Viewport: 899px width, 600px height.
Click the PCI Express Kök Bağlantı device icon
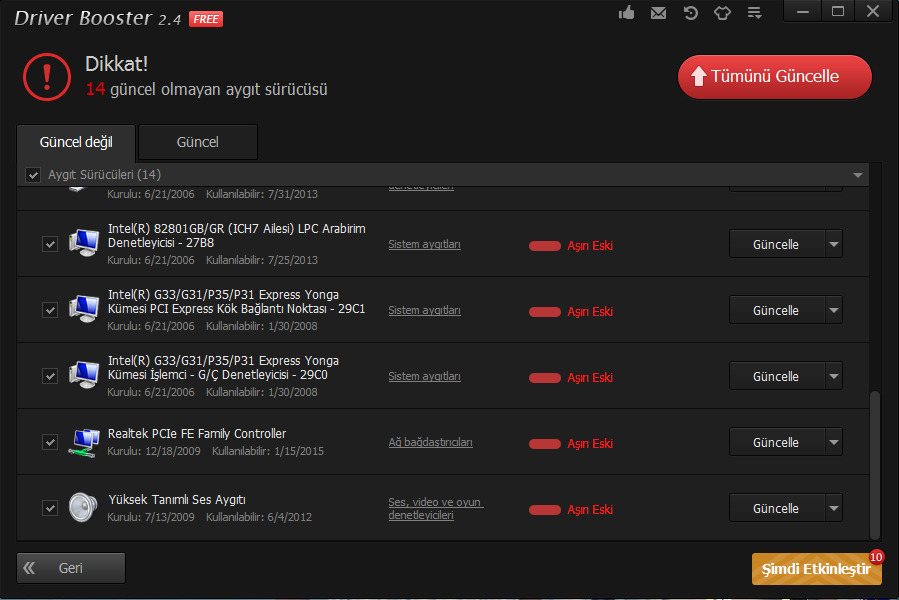pos(84,309)
